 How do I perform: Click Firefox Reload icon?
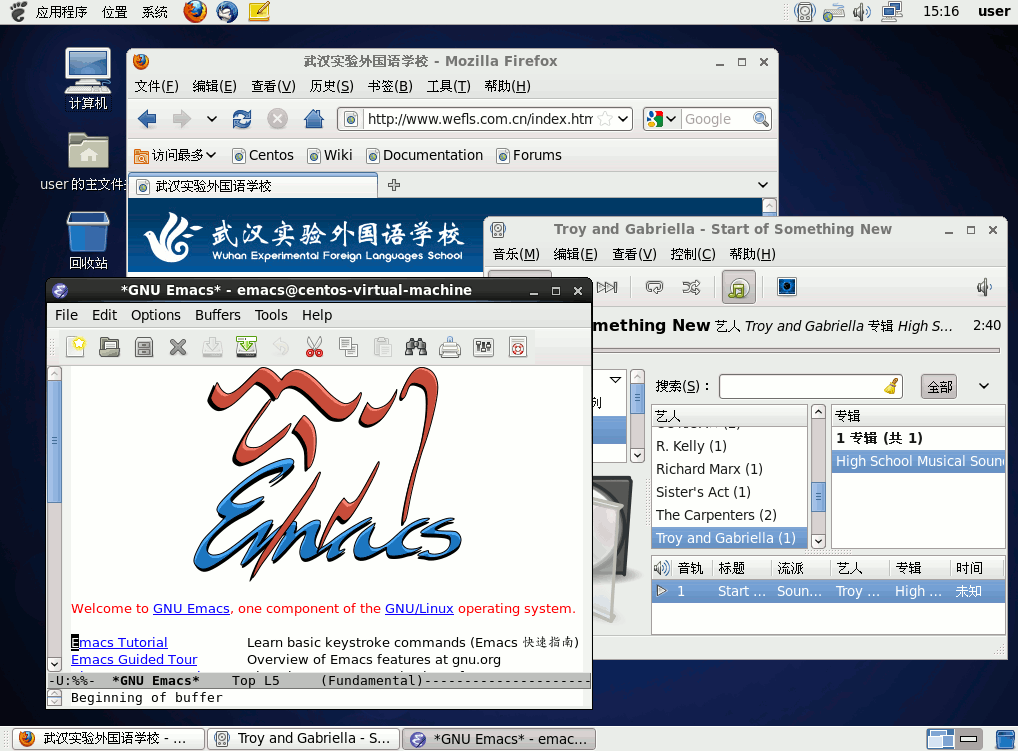click(x=242, y=119)
